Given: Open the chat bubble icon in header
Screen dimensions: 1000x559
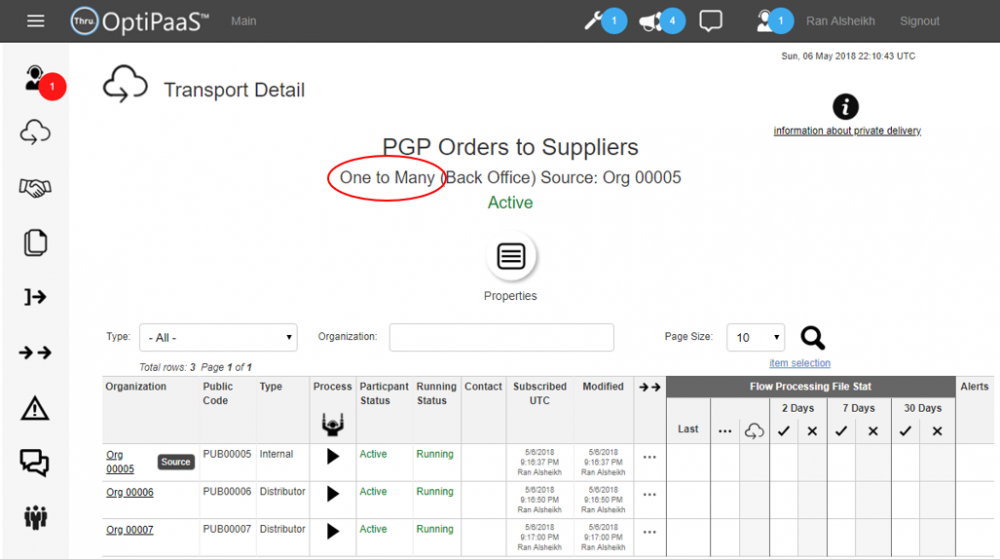Looking at the screenshot, I should [711, 21].
